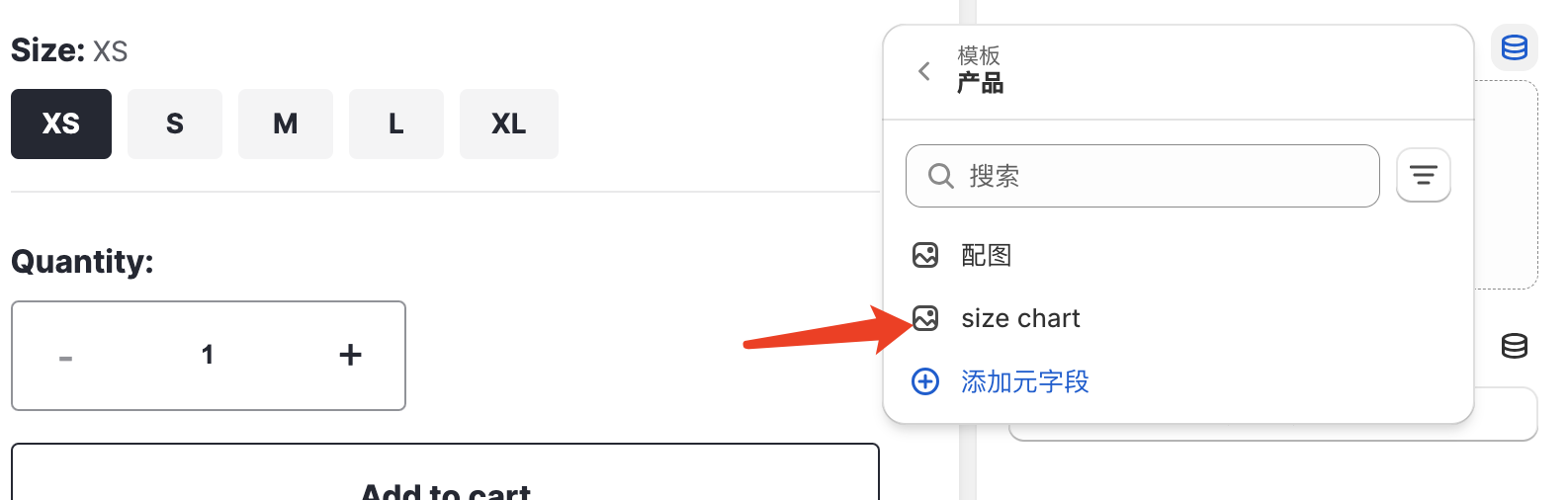The width and height of the screenshot is (1568, 500).
Task: Select size XS option
Action: [x=61, y=124]
